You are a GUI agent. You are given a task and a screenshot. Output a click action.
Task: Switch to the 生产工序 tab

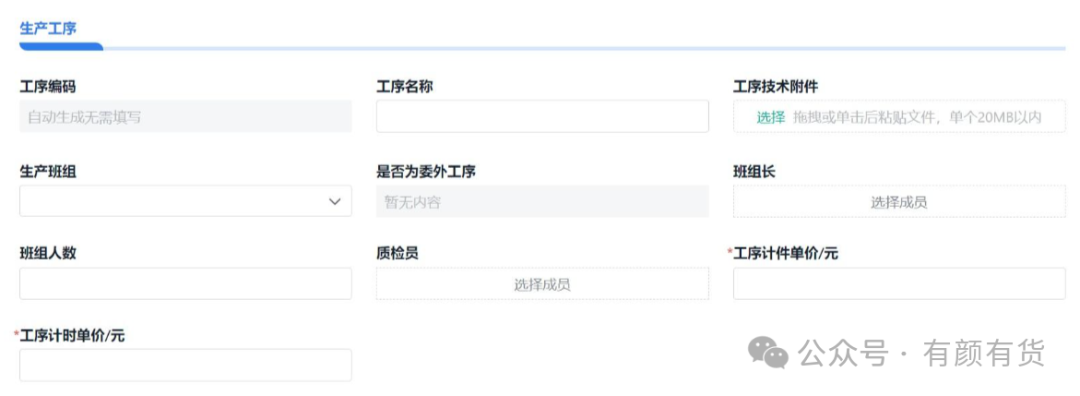point(48,28)
